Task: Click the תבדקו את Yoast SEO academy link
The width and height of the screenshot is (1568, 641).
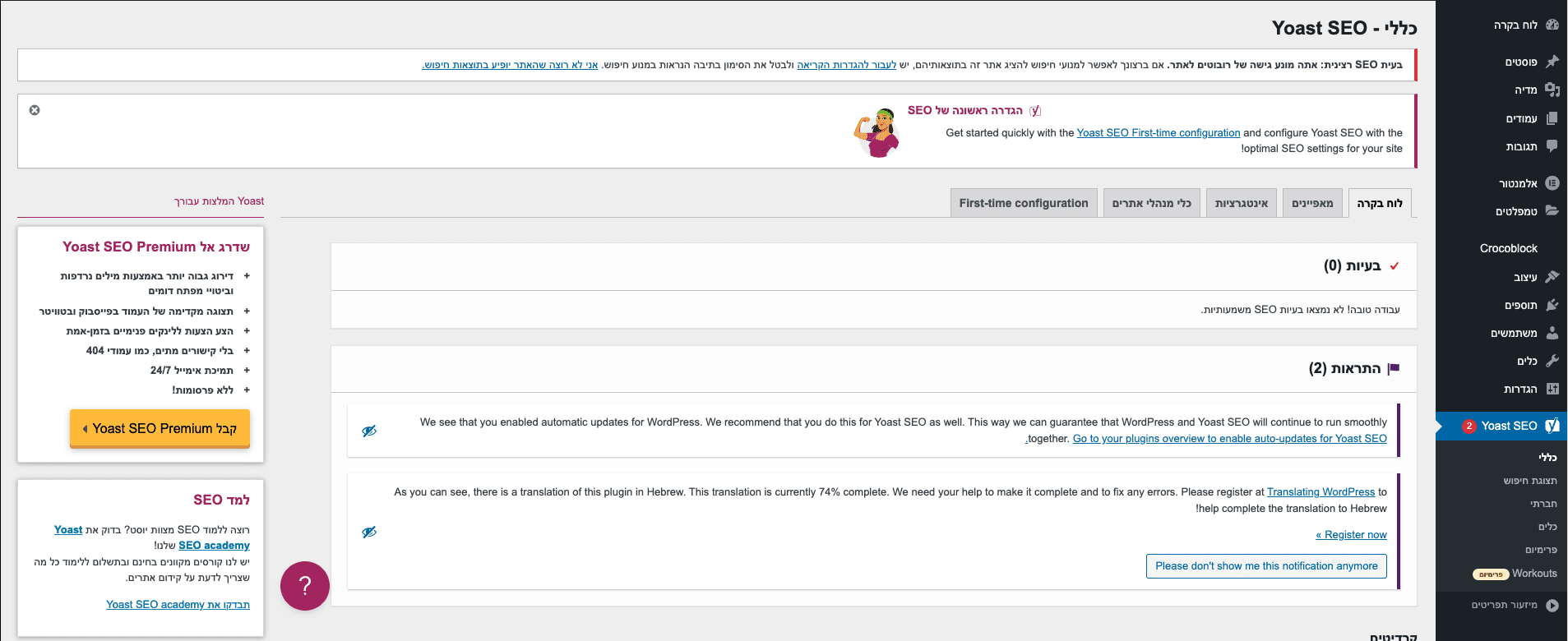Action: pos(178,605)
